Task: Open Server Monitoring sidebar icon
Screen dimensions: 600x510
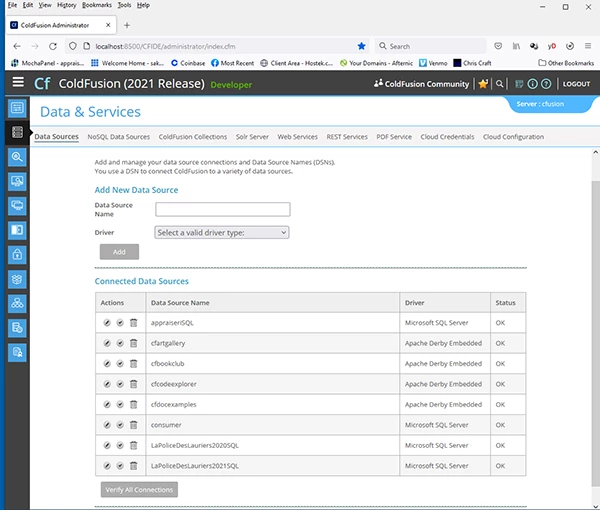Action: click(x=17, y=181)
